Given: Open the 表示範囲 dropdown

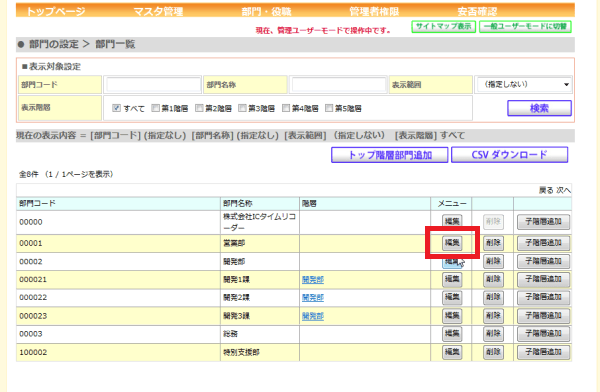Looking at the screenshot, I should pos(524,84).
